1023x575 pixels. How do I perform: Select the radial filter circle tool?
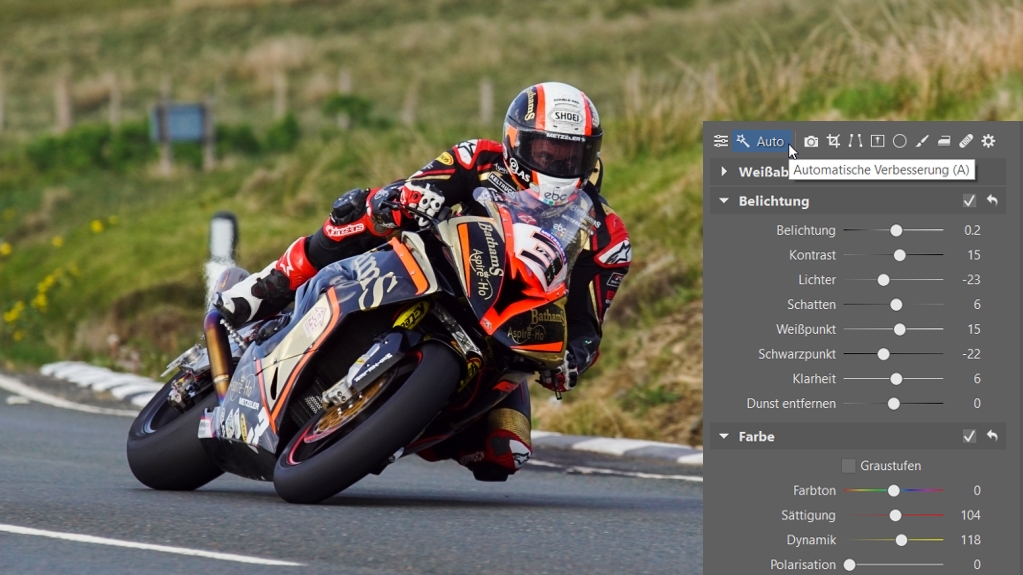pos(900,141)
